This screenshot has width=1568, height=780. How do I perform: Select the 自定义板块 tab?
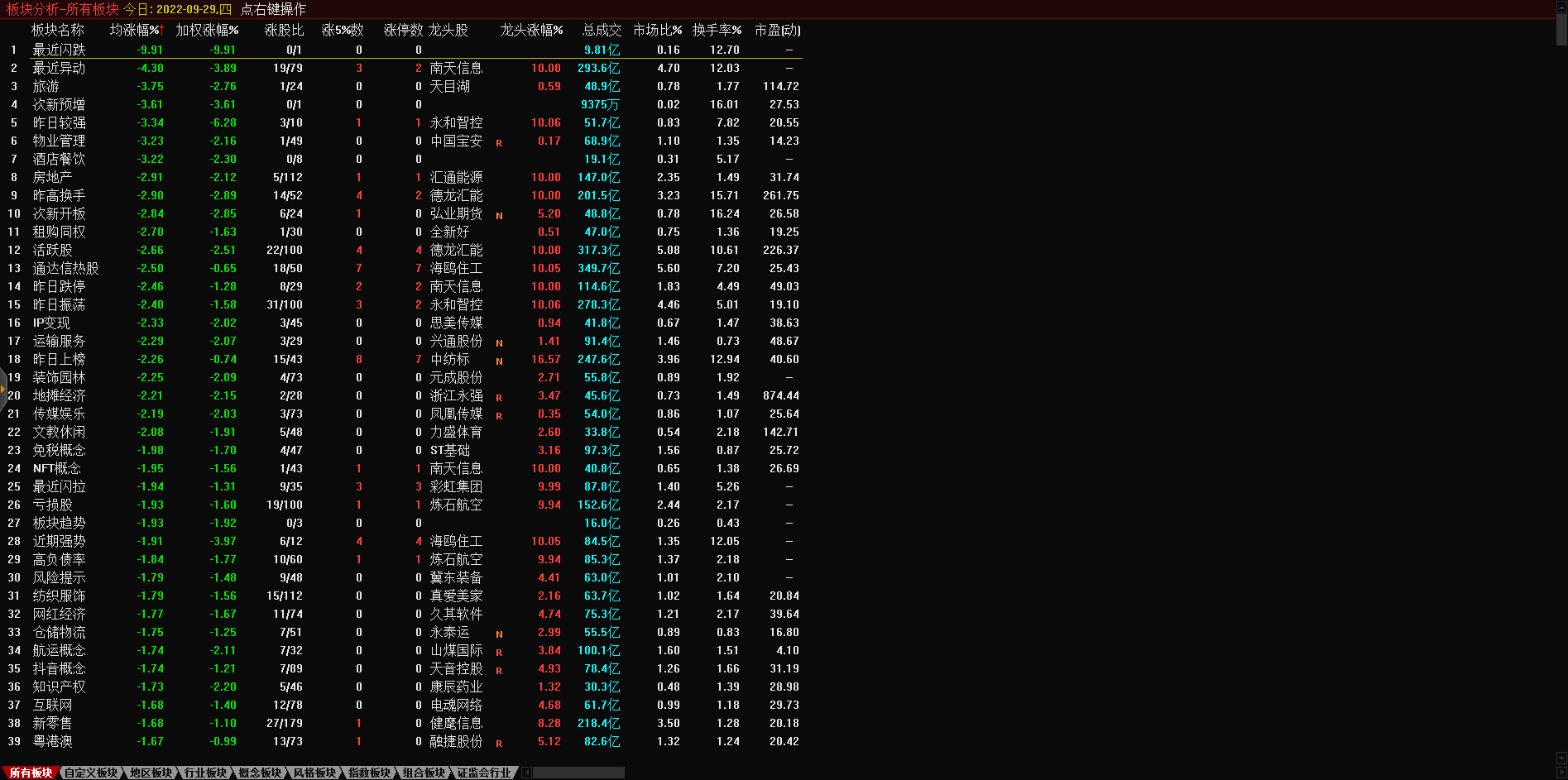click(x=91, y=773)
